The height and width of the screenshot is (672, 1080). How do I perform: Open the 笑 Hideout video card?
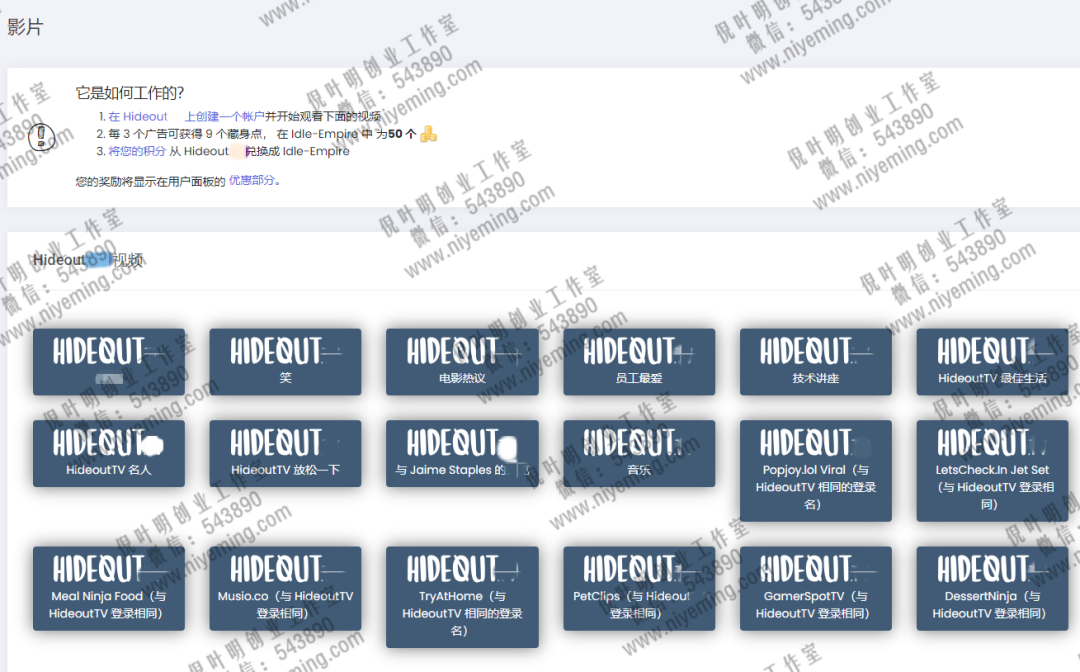pyautogui.click(x=285, y=361)
